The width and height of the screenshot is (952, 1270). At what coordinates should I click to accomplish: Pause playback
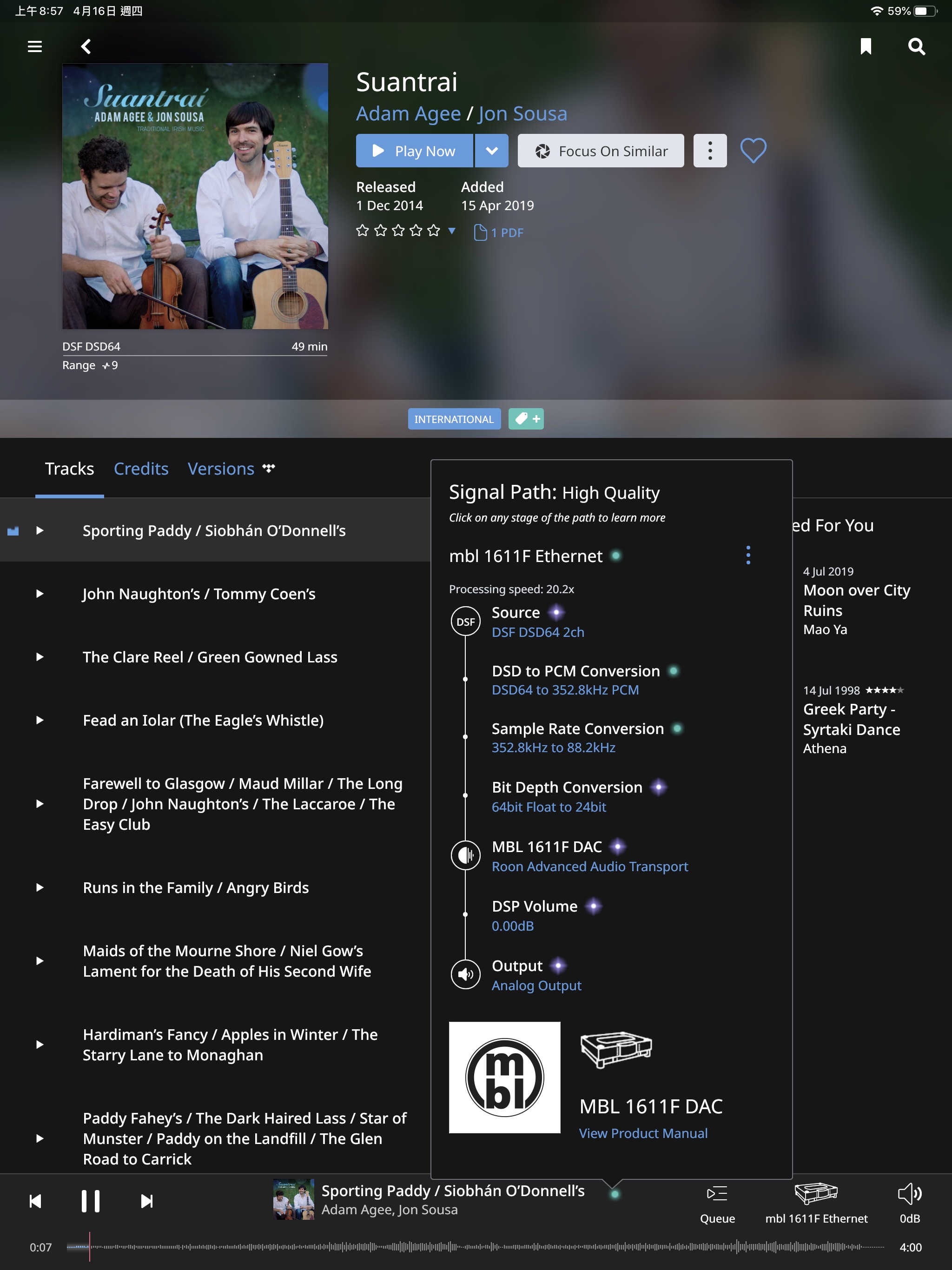point(90,1201)
